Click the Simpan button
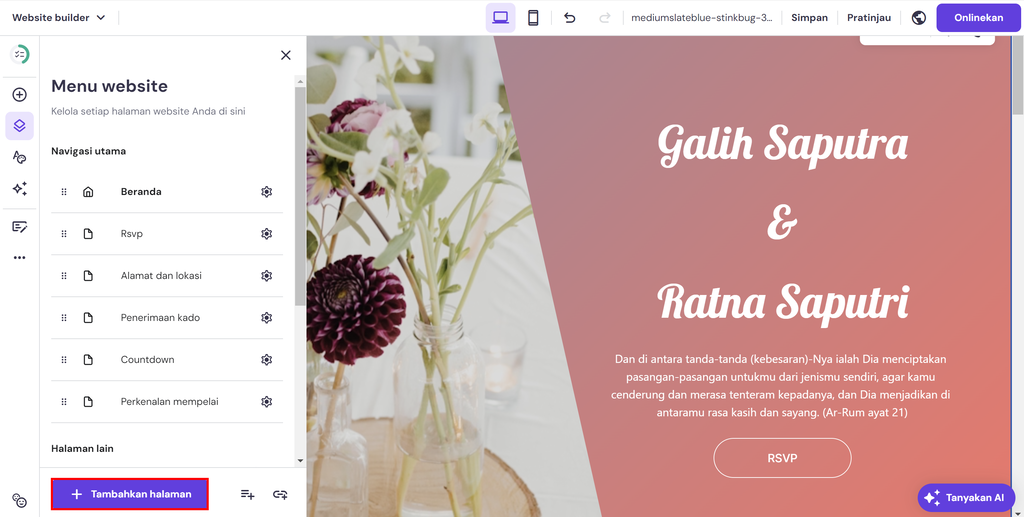The height and width of the screenshot is (517, 1024). [x=809, y=18]
